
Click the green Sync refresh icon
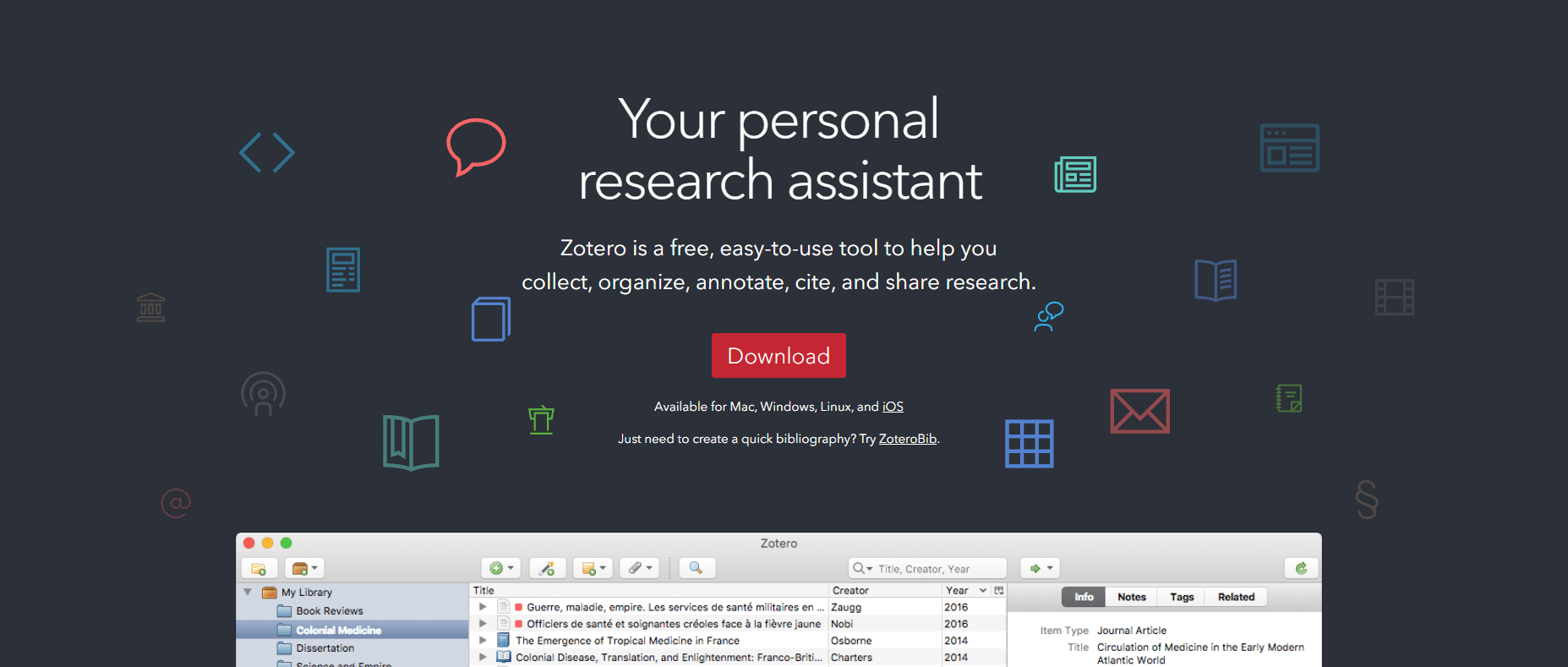tap(1302, 569)
